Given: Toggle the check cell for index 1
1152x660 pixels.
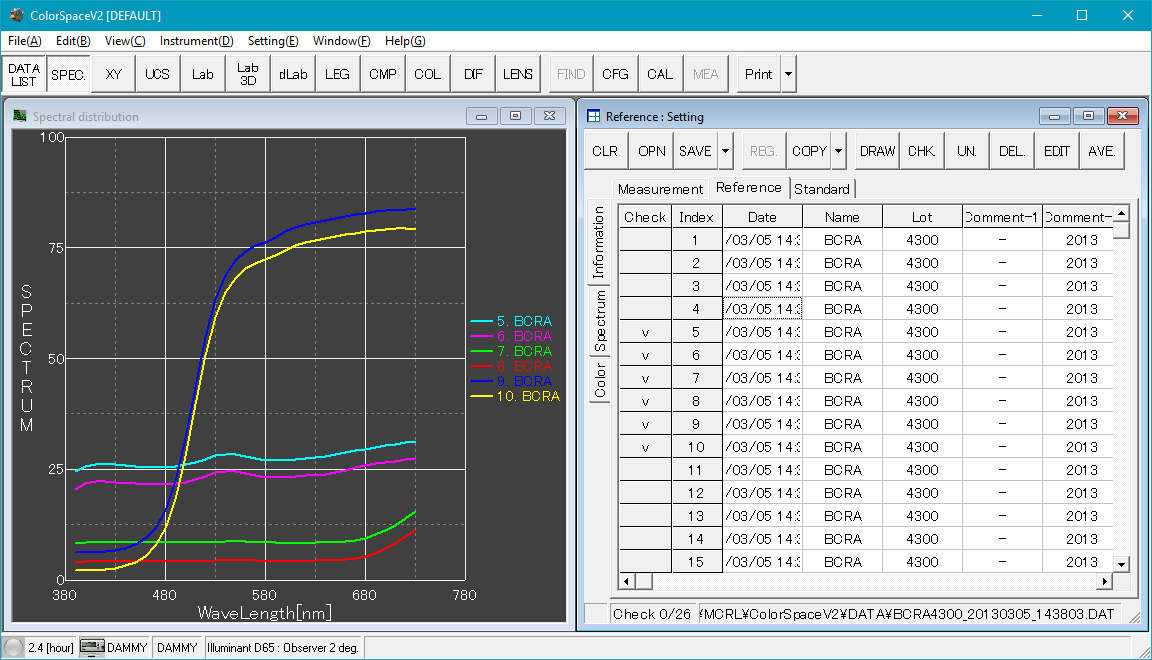Looking at the screenshot, I should point(645,240).
